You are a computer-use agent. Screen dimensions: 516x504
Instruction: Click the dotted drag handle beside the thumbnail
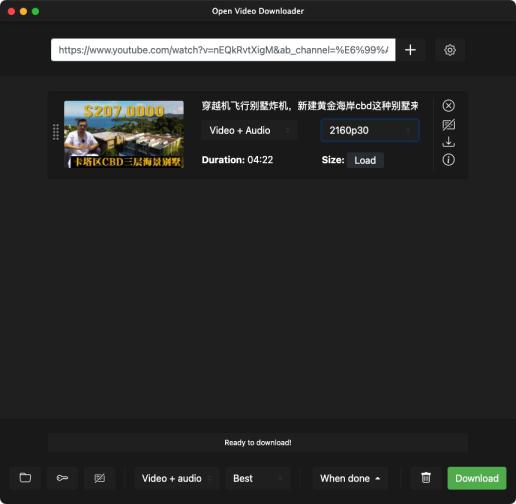tap(56, 132)
